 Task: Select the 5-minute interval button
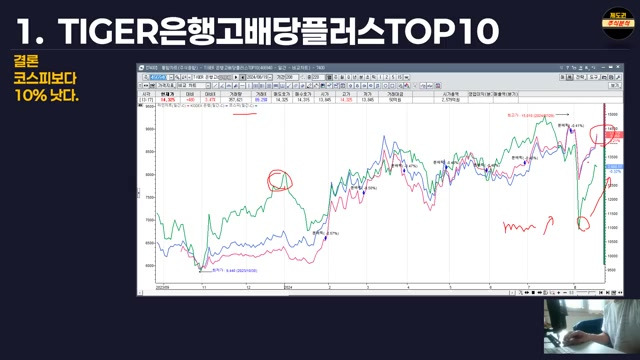pos(393,77)
